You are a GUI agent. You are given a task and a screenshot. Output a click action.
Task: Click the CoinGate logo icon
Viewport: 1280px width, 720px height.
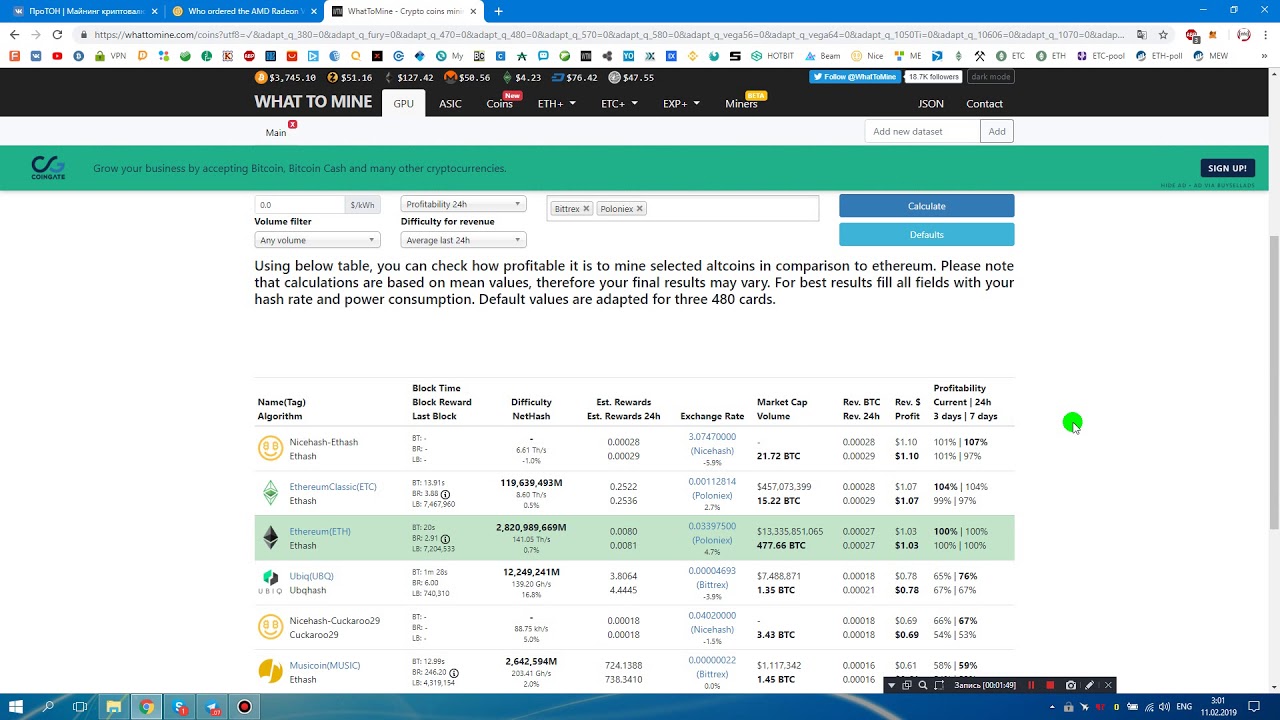[x=47, y=167]
